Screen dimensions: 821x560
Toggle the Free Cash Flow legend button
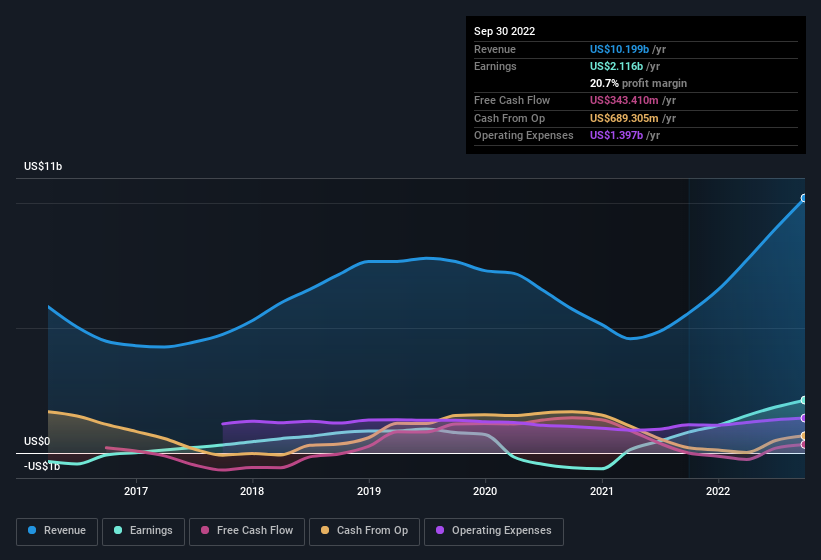(247, 531)
